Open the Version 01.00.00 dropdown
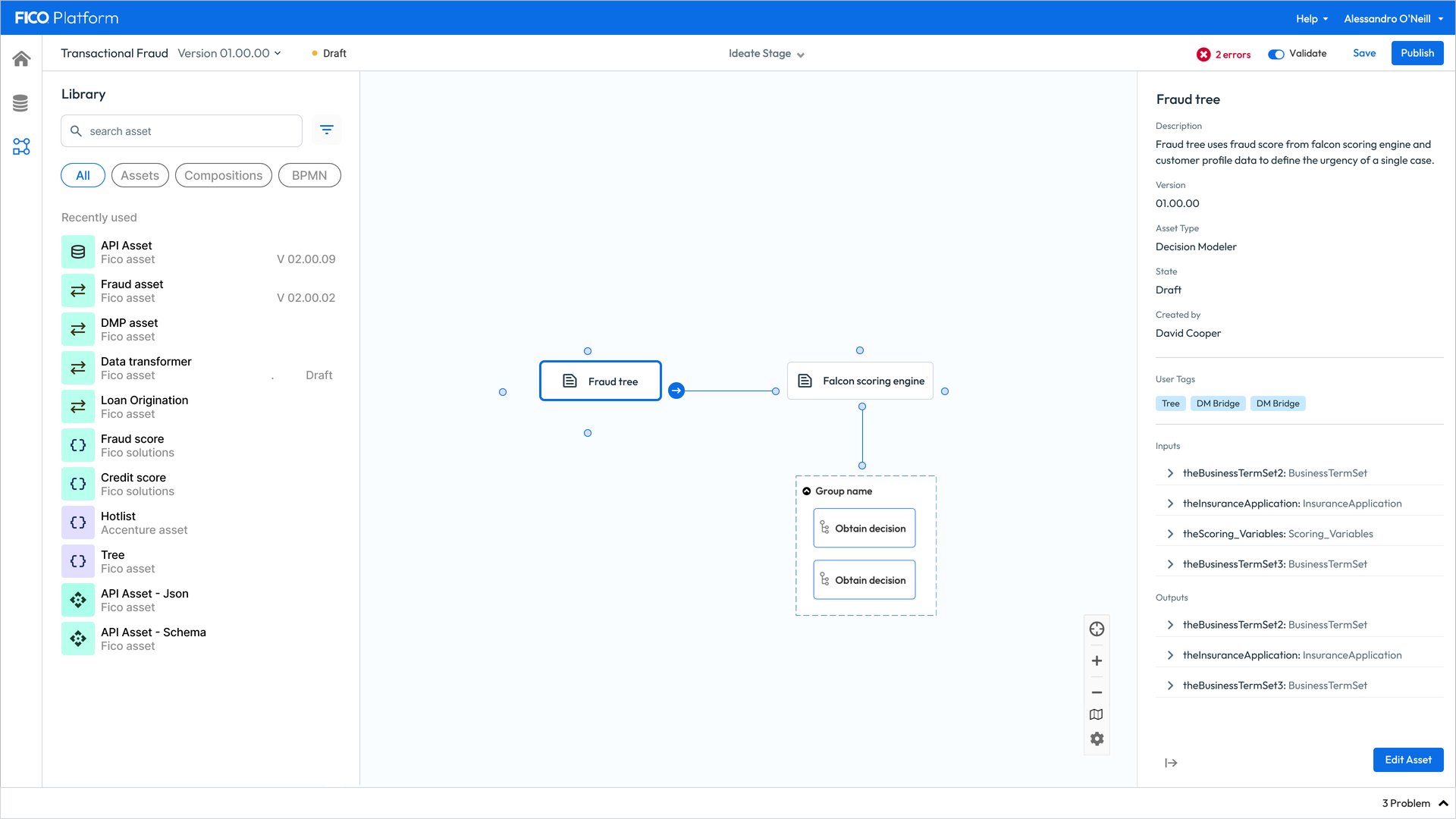1456x819 pixels. coord(229,53)
